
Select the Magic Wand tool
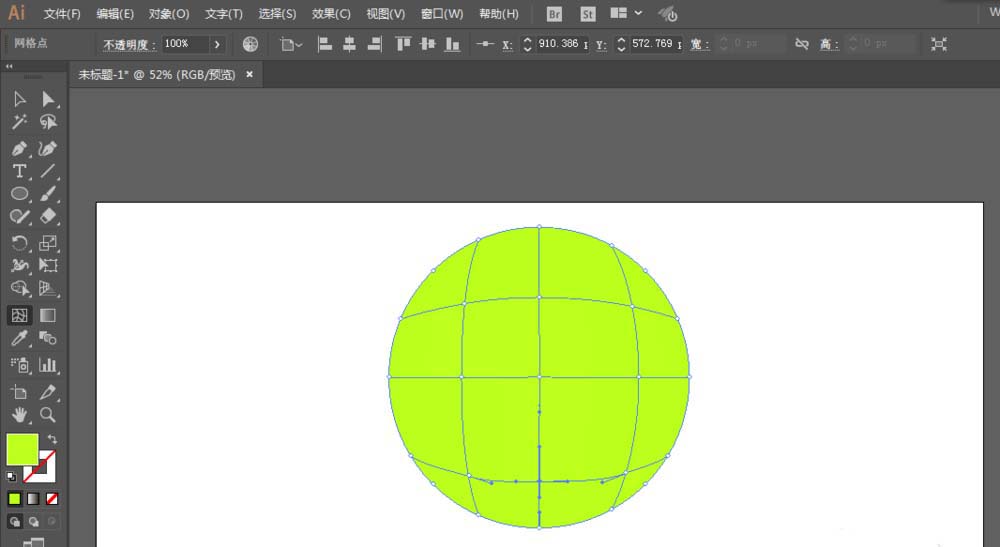(x=19, y=122)
